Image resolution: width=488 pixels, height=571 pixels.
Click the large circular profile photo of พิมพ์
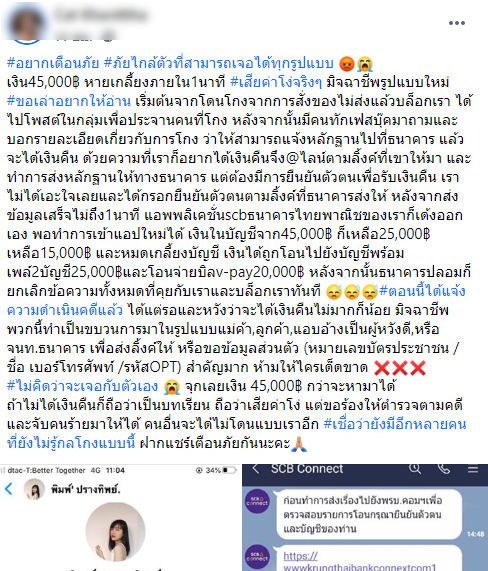pos(115,532)
